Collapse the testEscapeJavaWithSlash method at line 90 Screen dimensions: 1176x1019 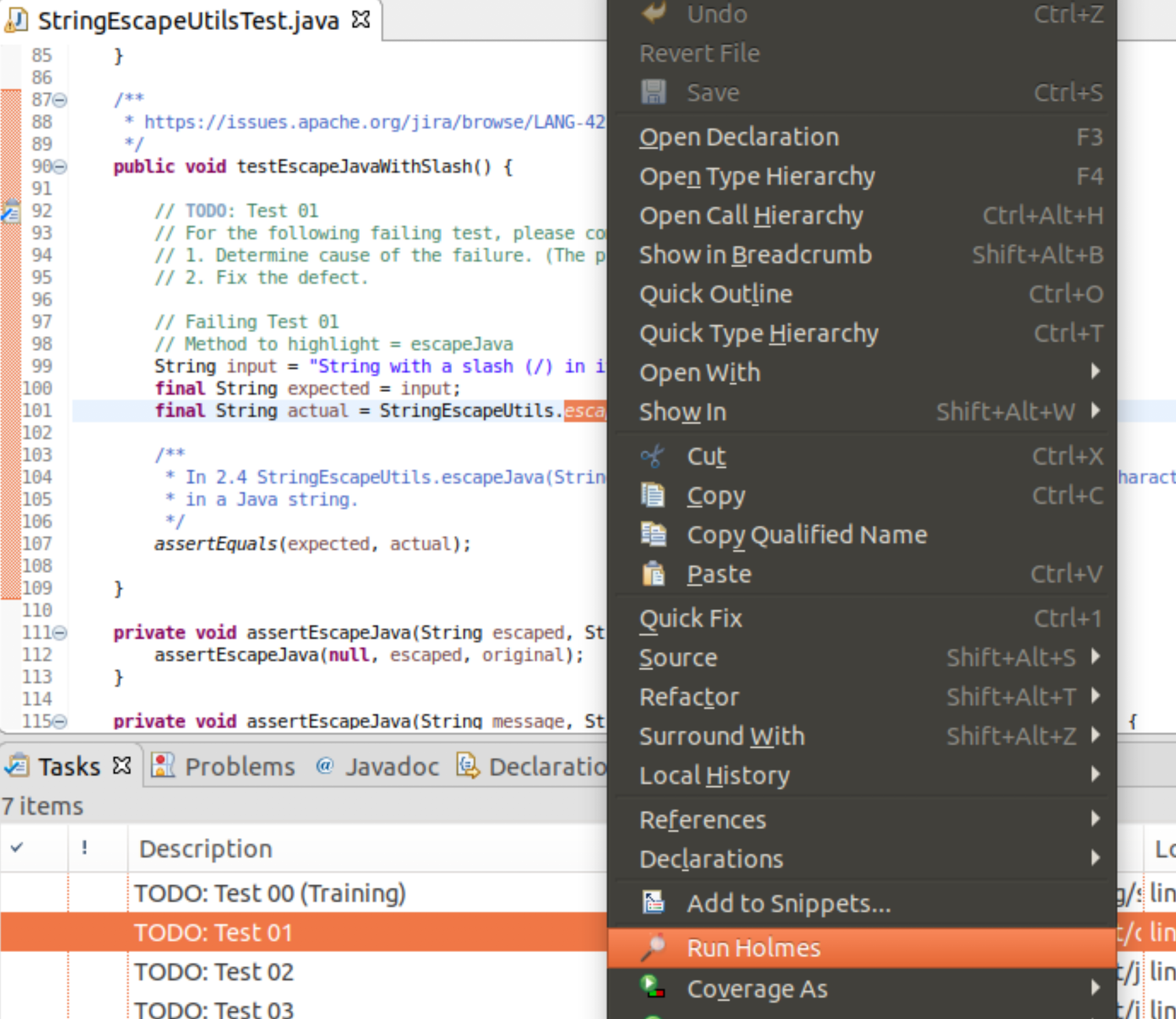60,167
